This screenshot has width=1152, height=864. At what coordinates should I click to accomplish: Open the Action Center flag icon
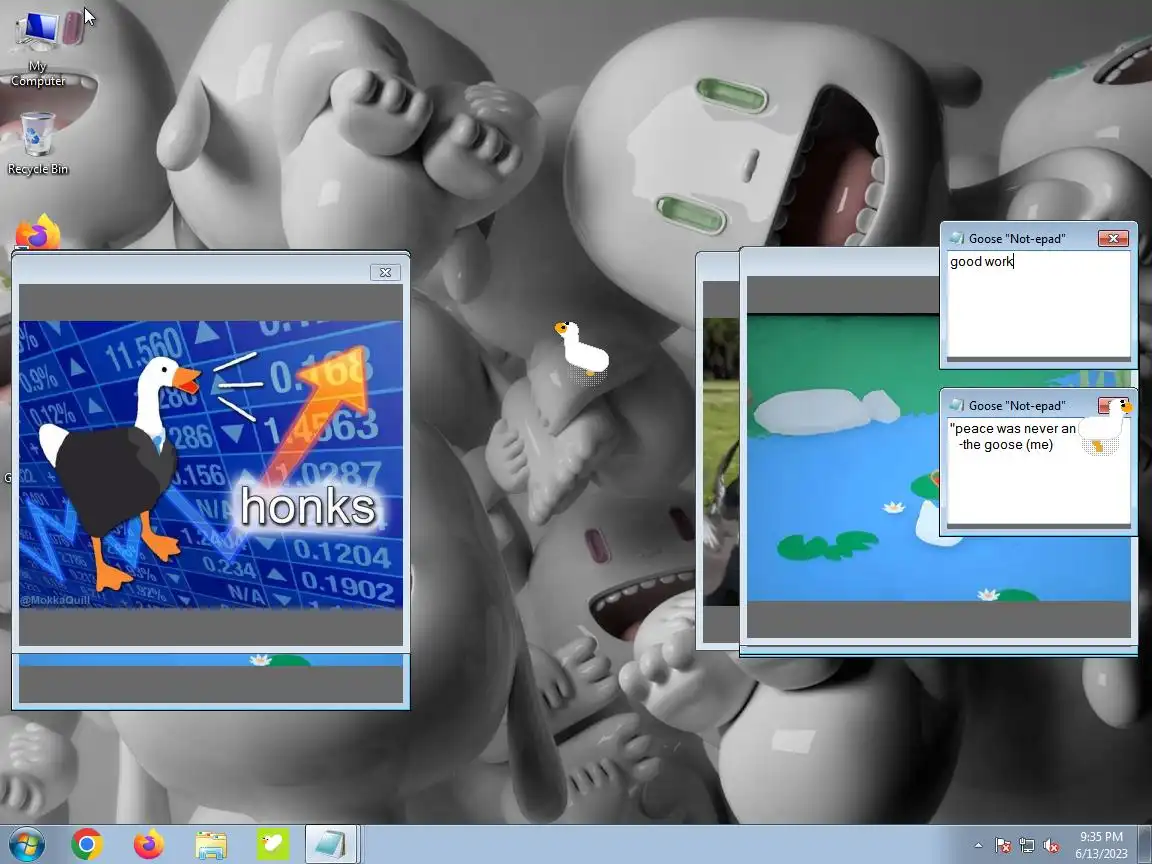(x=1002, y=846)
